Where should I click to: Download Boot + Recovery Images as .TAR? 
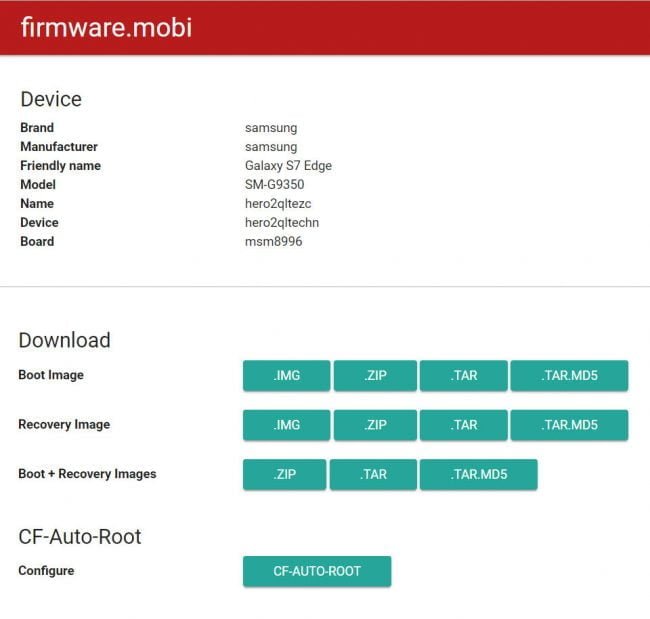click(373, 474)
